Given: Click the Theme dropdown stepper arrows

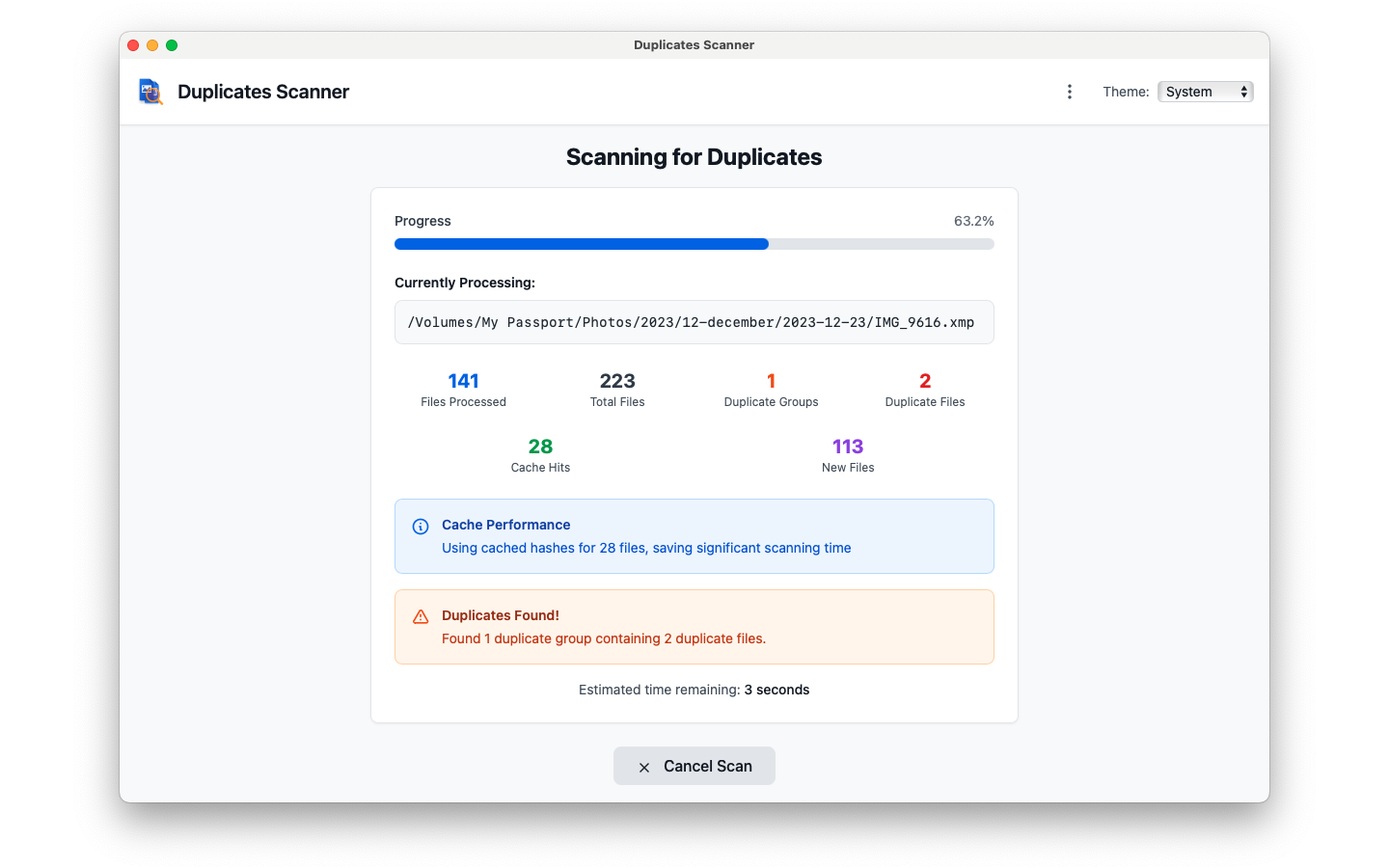Looking at the screenshot, I should [1244, 92].
